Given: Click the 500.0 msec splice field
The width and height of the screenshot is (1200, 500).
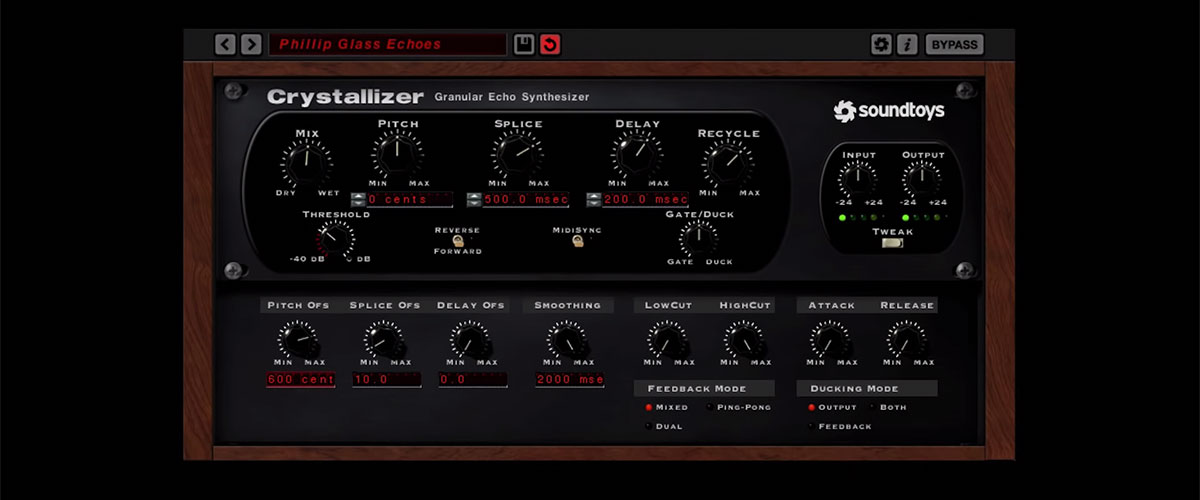Looking at the screenshot, I should (526, 199).
